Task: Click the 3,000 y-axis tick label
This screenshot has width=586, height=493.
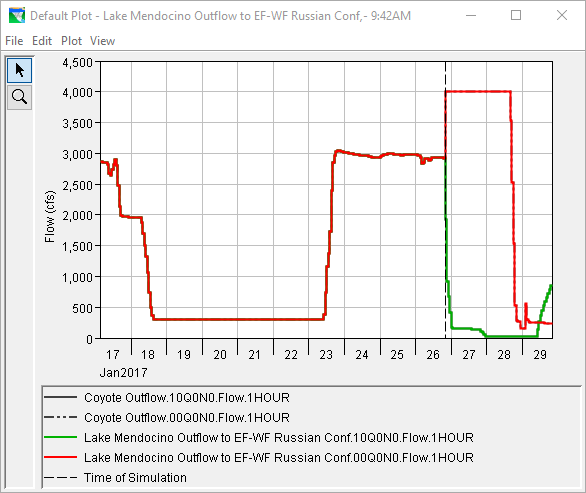Action: (x=77, y=154)
